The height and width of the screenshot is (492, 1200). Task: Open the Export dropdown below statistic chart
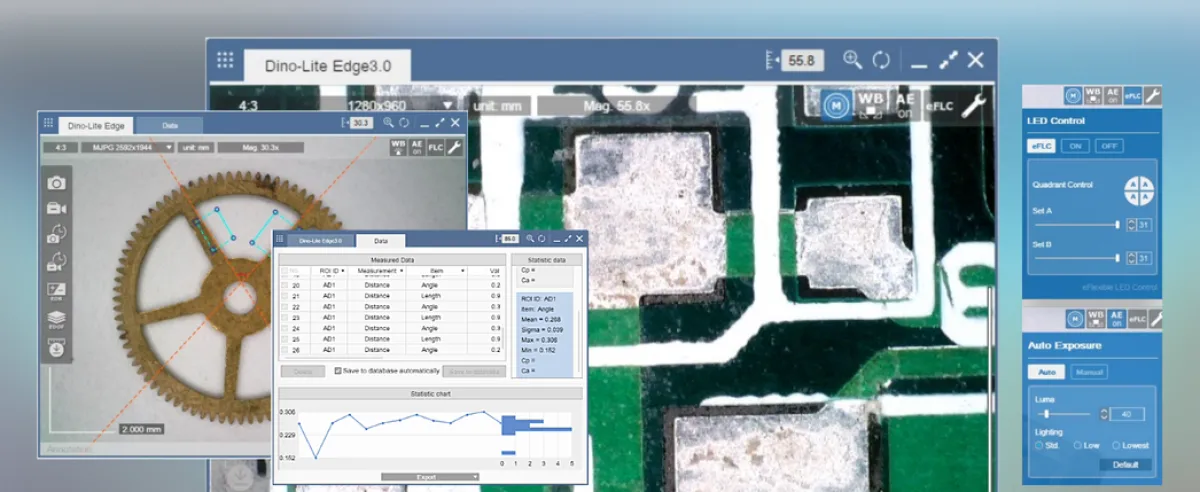click(x=432, y=477)
